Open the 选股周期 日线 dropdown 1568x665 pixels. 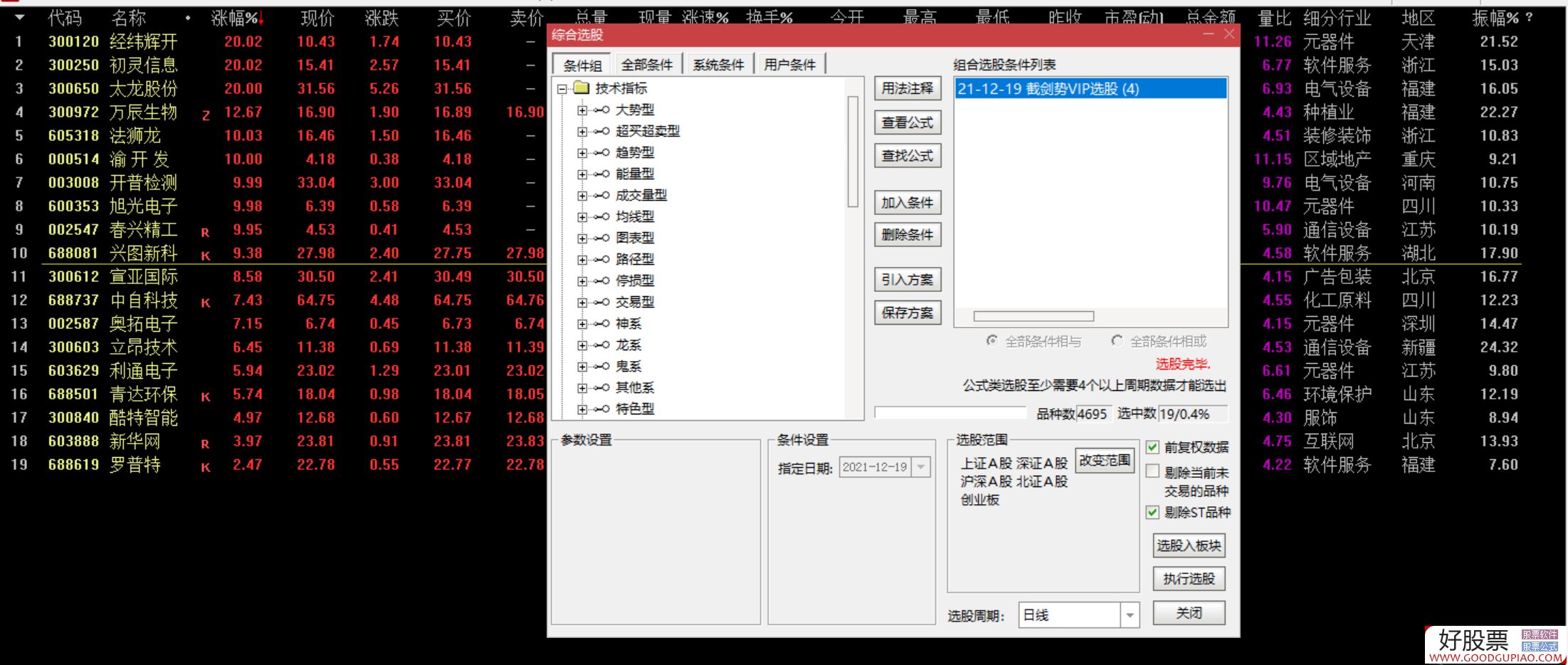[x=1130, y=615]
